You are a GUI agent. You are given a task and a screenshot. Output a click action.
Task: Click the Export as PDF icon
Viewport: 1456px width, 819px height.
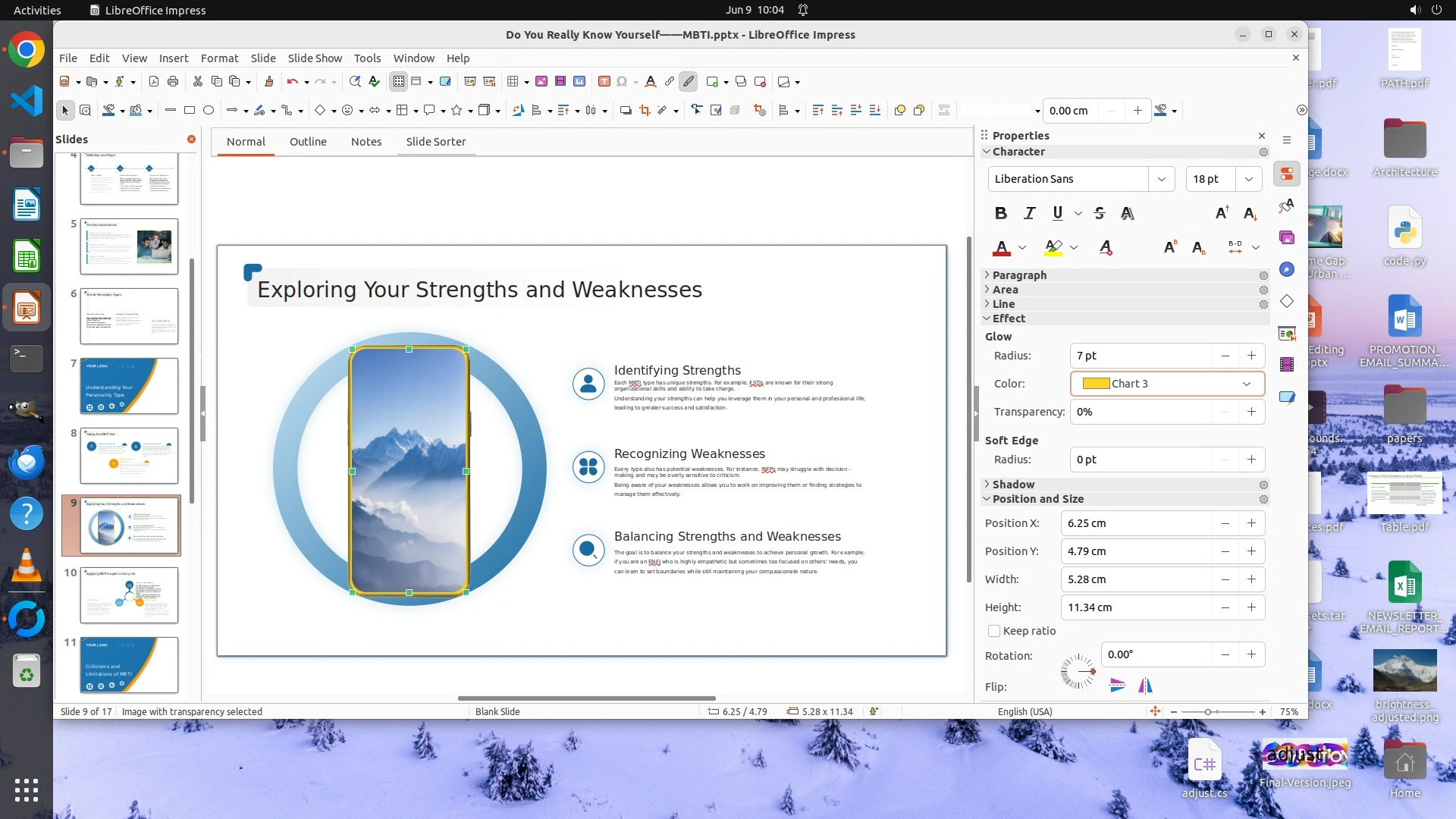(x=154, y=82)
